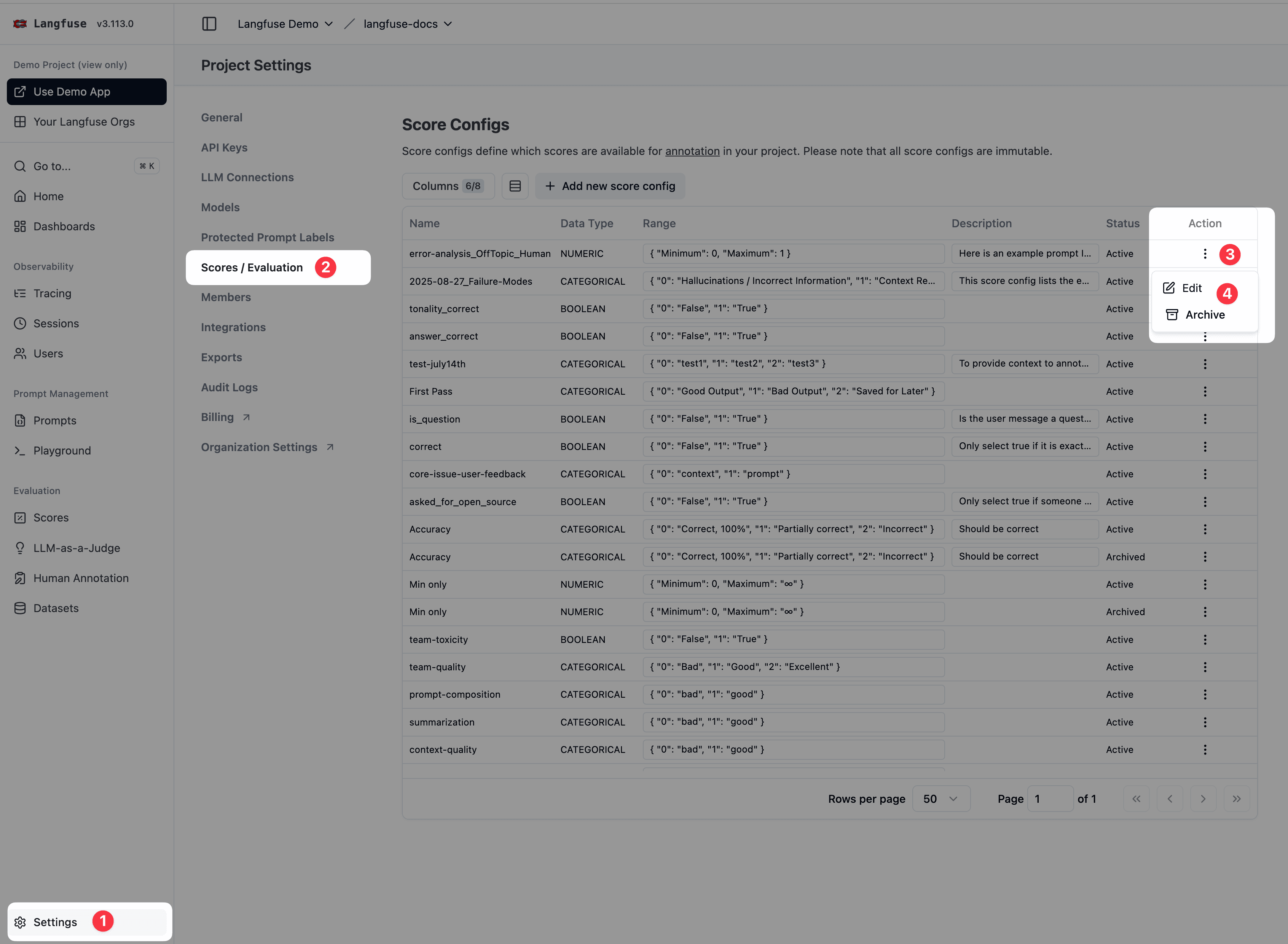Image resolution: width=1288 pixels, height=944 pixels.
Task: Open the Go to search
Action: [x=51, y=166]
